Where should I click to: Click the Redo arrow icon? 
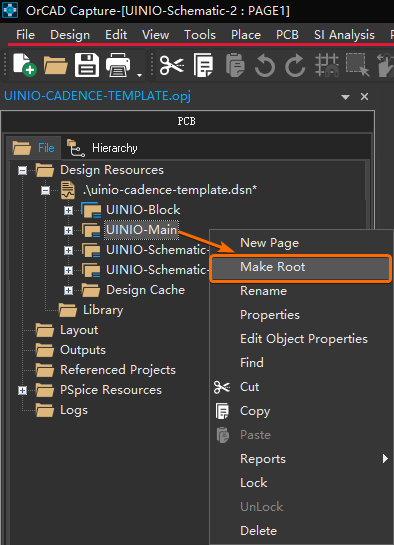(x=295, y=65)
